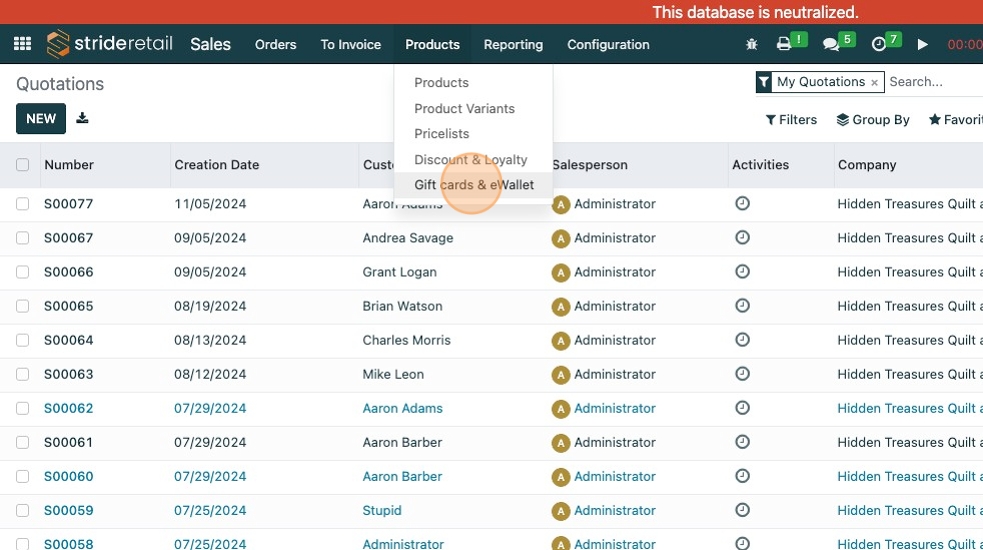Open the conversations messages icon
The width and height of the screenshot is (983, 550).
[x=830, y=44]
